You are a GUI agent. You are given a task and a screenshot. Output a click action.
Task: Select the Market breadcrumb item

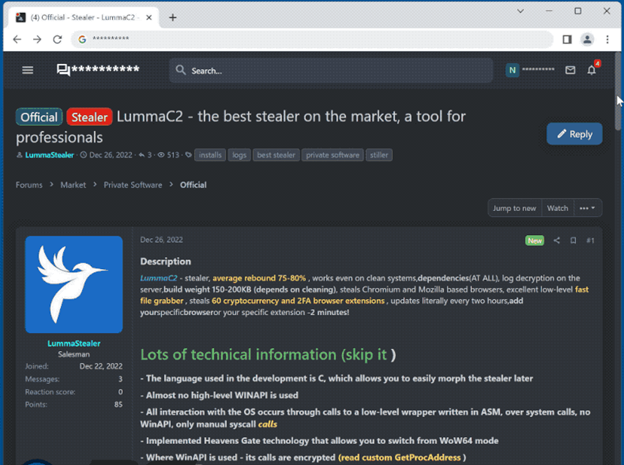pyautogui.click(x=73, y=185)
